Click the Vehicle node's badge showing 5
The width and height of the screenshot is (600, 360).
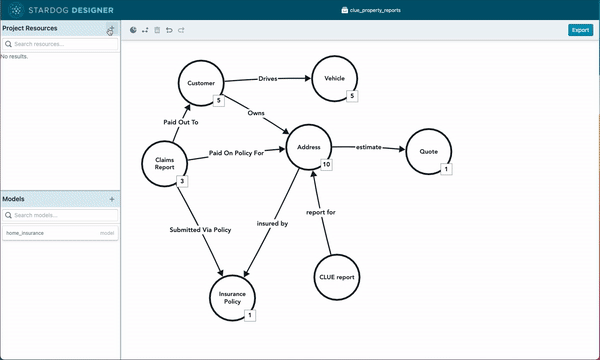pyautogui.click(x=352, y=96)
